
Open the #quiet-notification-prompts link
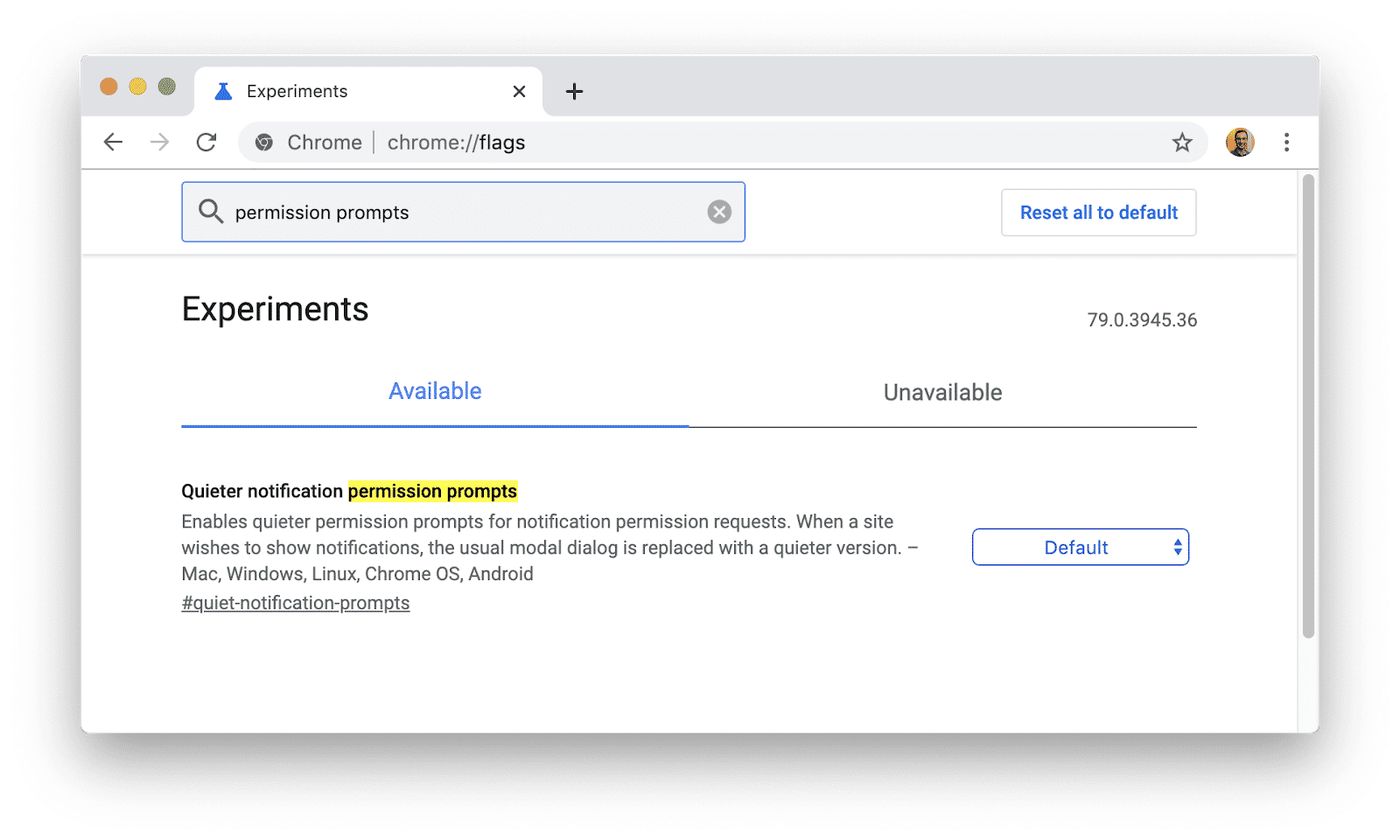[295, 603]
